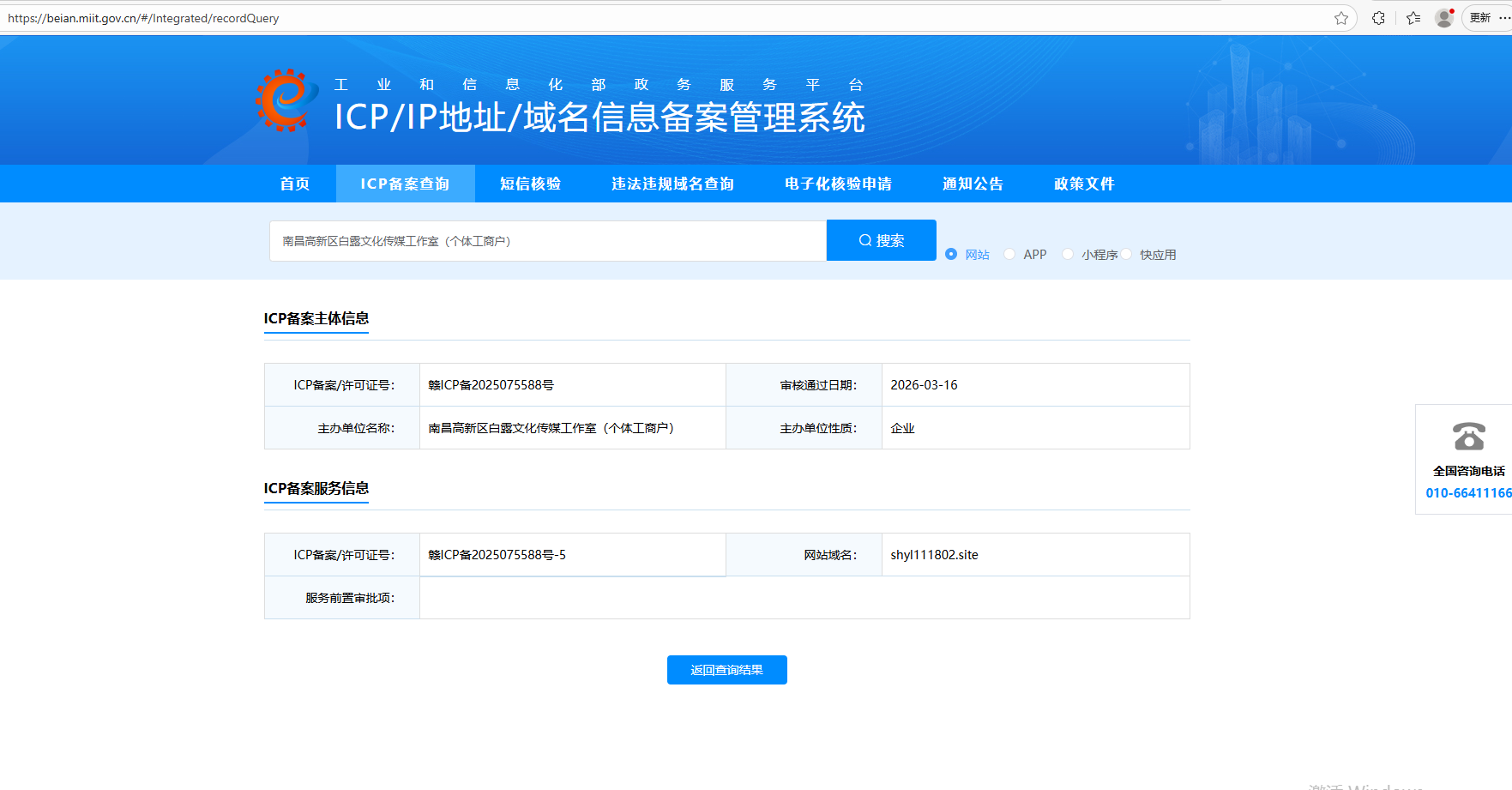
Task: Select the 快应用 radio button
Action: 1126,254
